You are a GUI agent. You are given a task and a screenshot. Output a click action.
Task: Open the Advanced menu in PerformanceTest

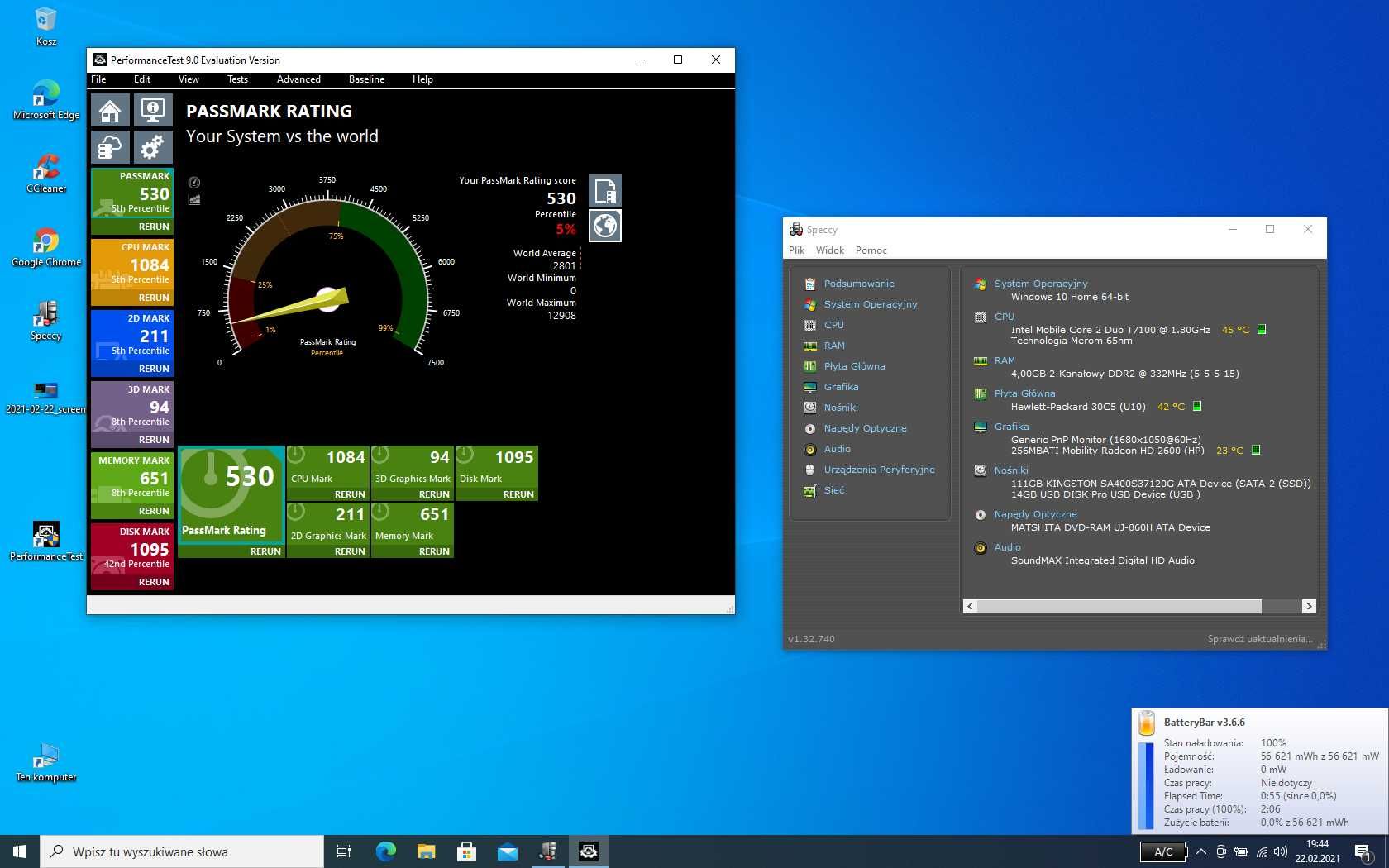click(298, 79)
